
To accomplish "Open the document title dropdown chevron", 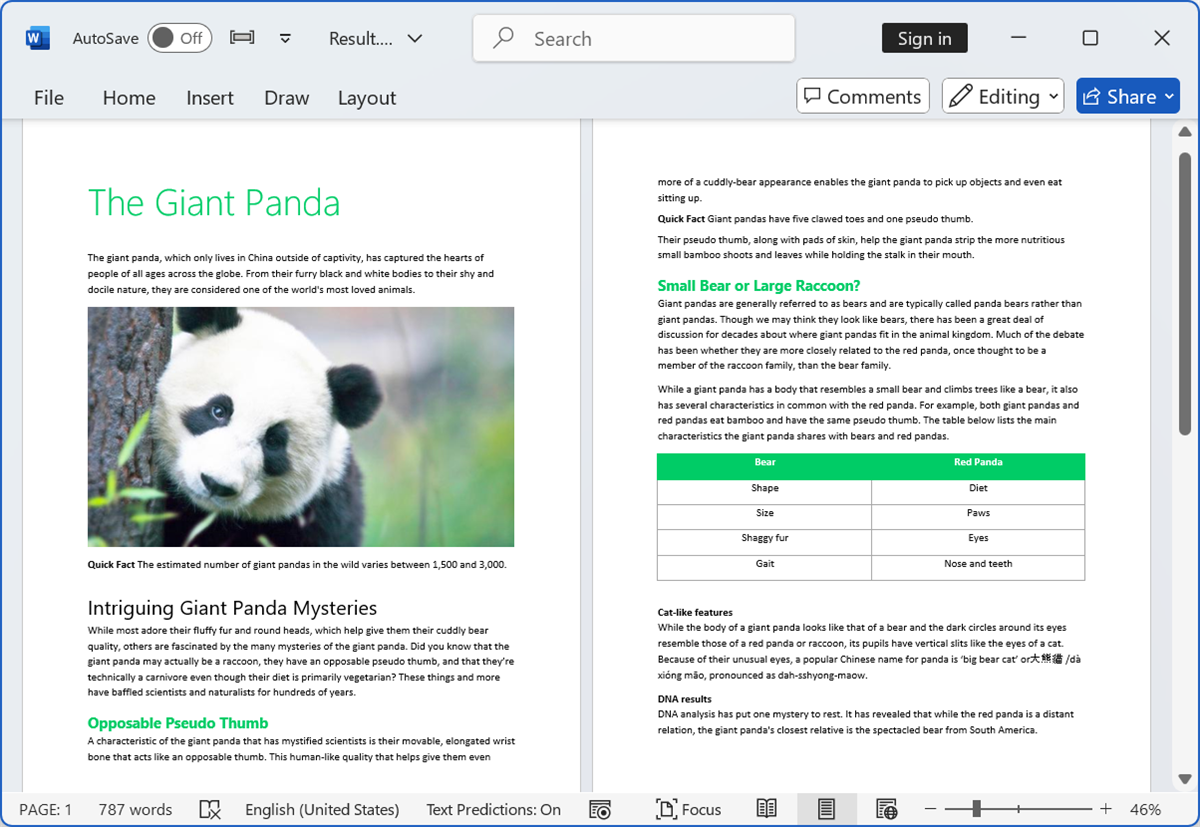I will point(415,38).
